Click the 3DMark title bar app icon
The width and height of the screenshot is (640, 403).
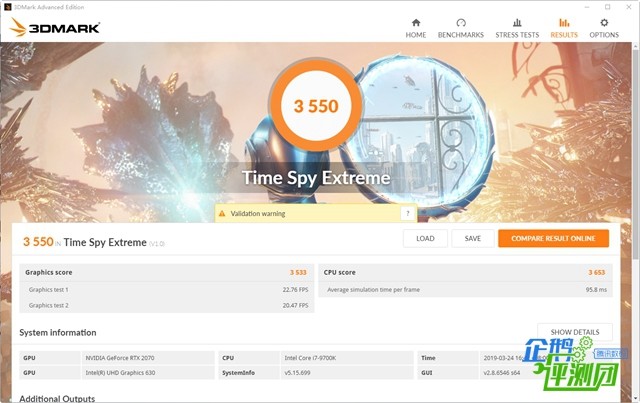click(x=7, y=7)
